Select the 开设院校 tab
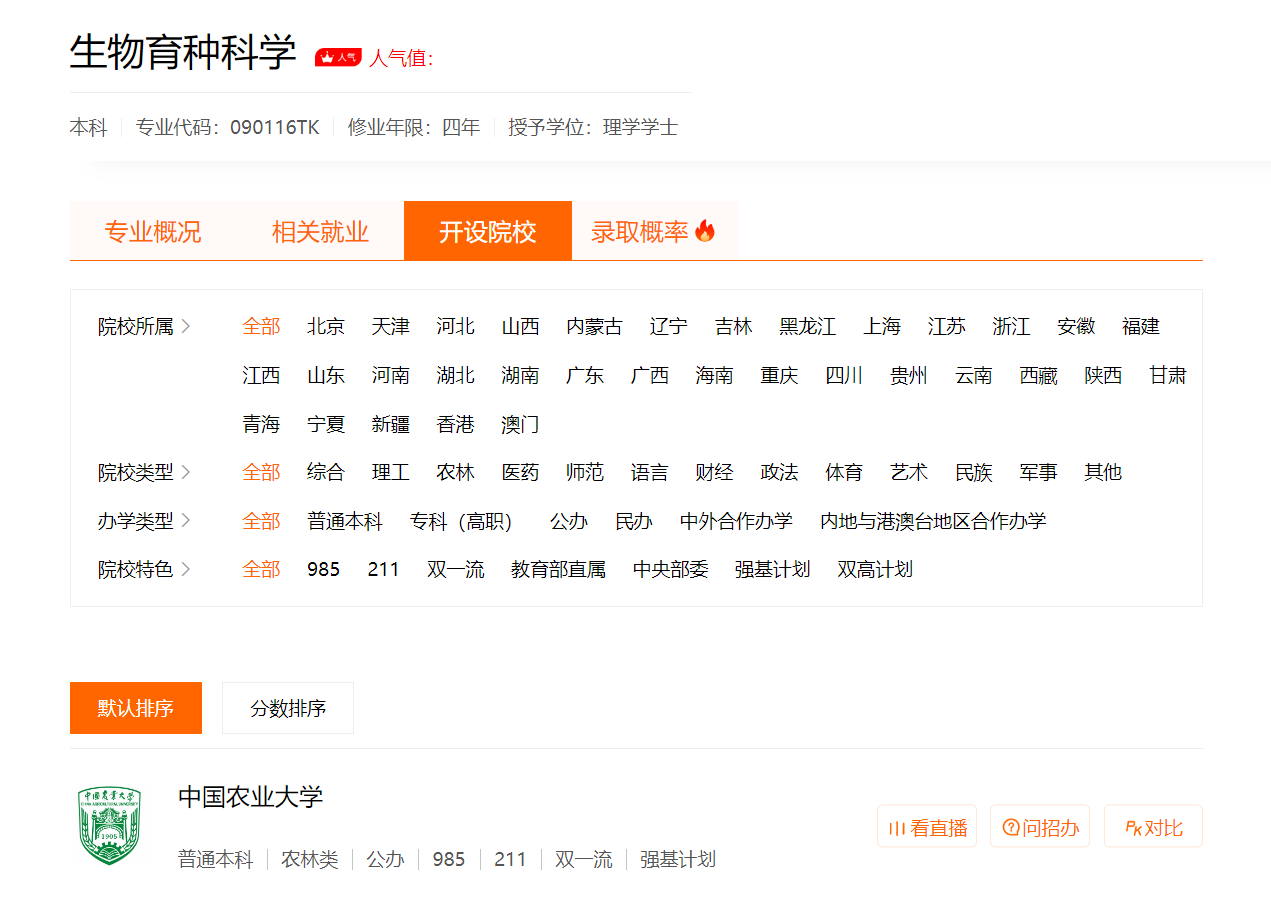Viewport: 1271px width, 897px height. pos(488,232)
